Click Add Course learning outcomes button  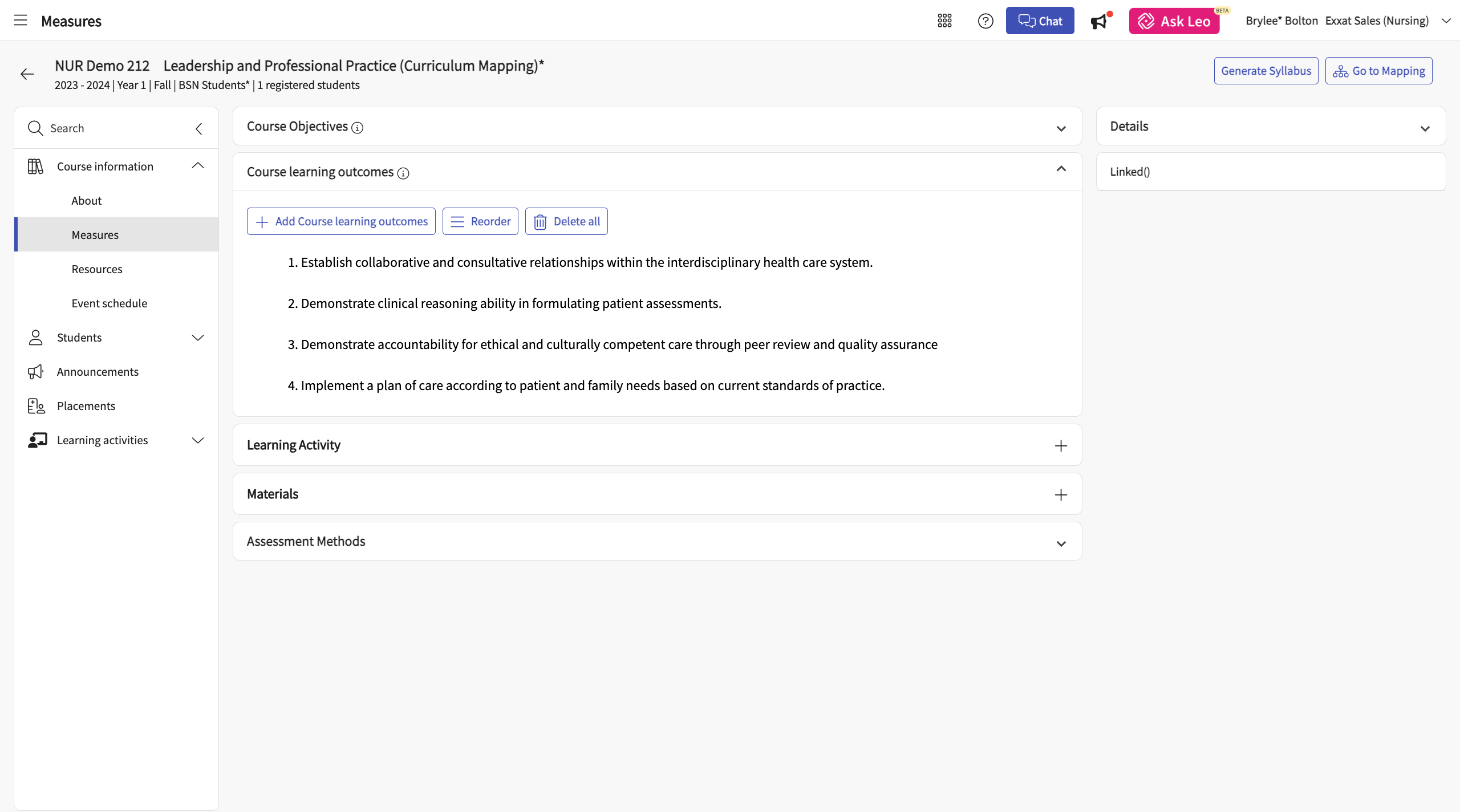[x=341, y=221]
